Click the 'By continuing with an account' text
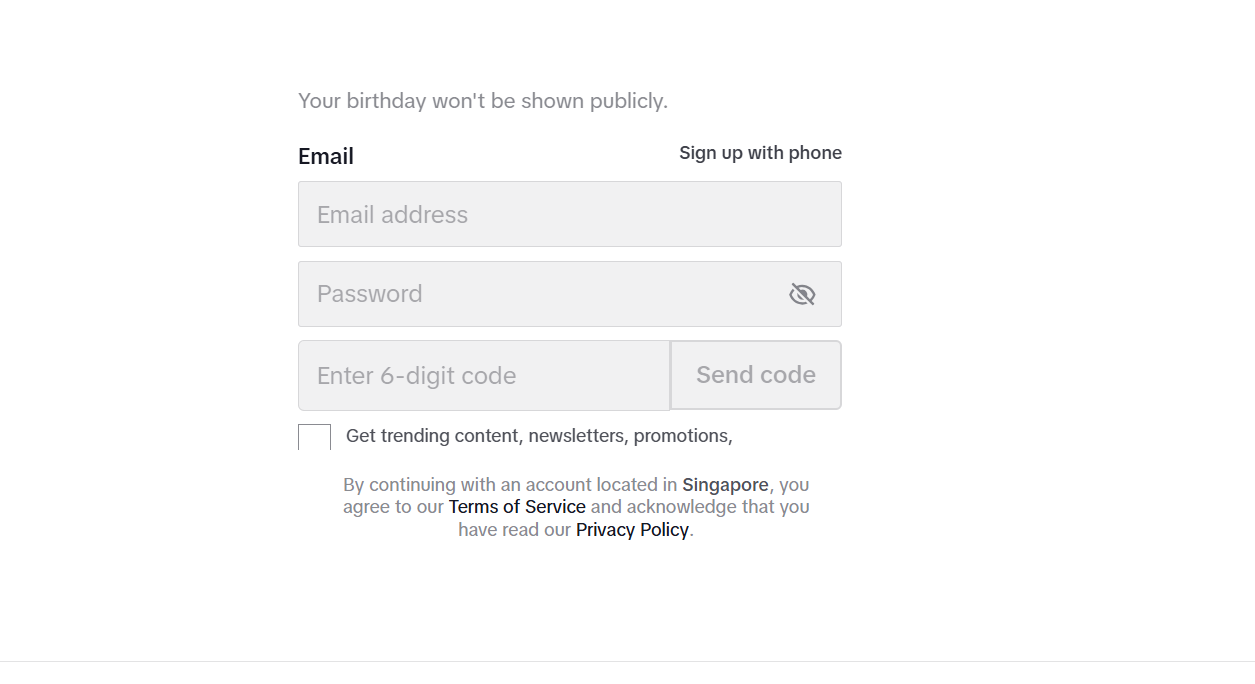 point(510,485)
